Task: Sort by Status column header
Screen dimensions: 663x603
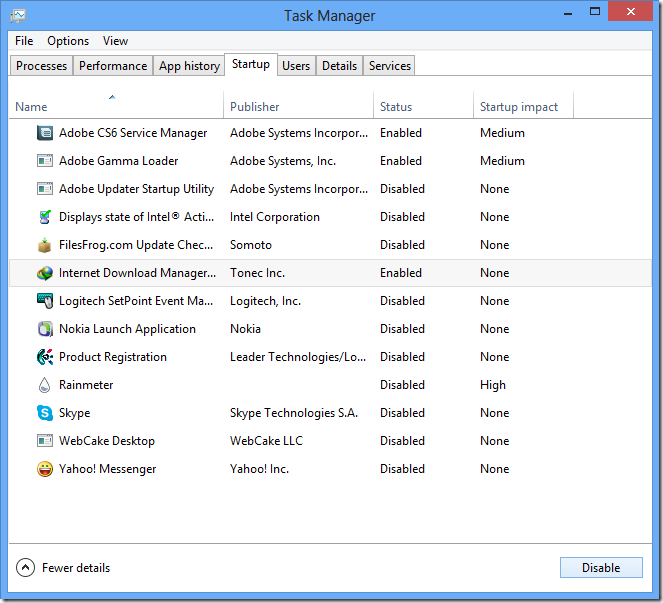Action: tap(396, 107)
